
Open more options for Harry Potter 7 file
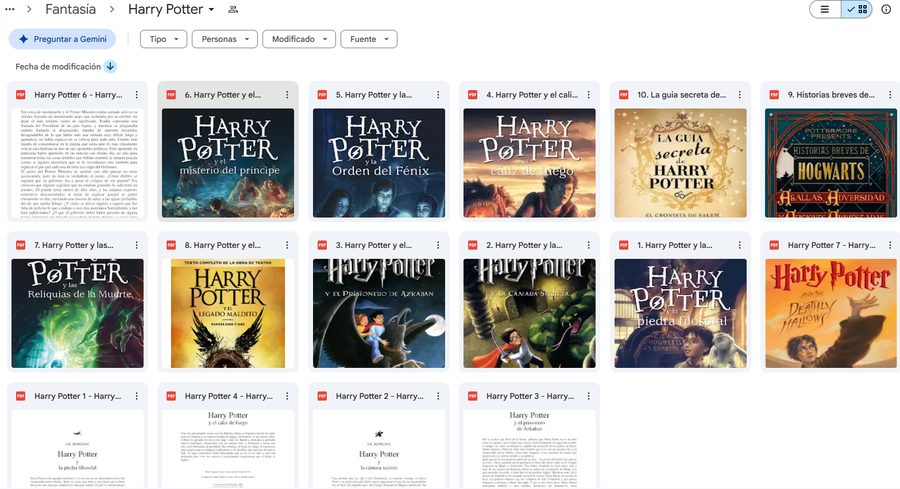pyautogui.click(x=890, y=245)
